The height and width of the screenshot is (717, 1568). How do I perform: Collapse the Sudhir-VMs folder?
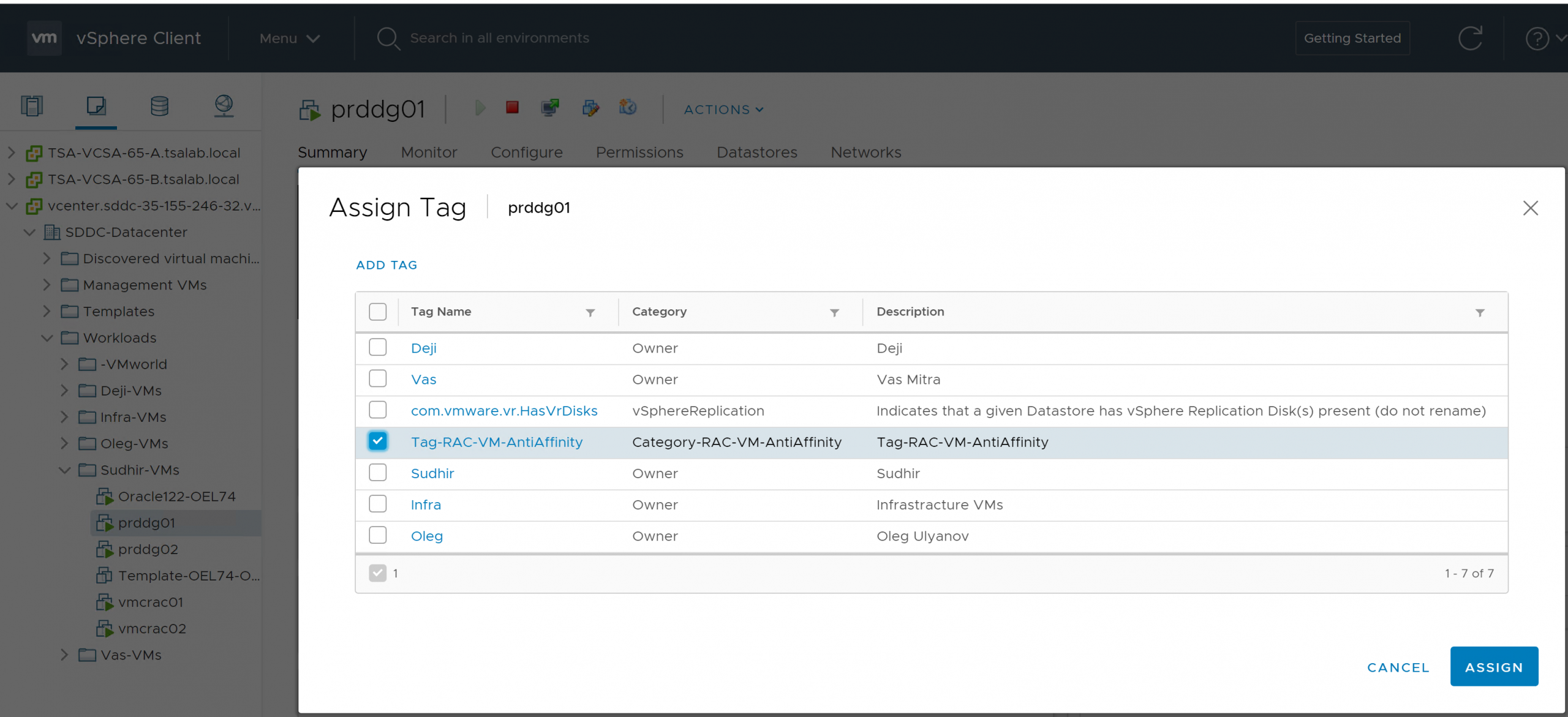click(64, 470)
